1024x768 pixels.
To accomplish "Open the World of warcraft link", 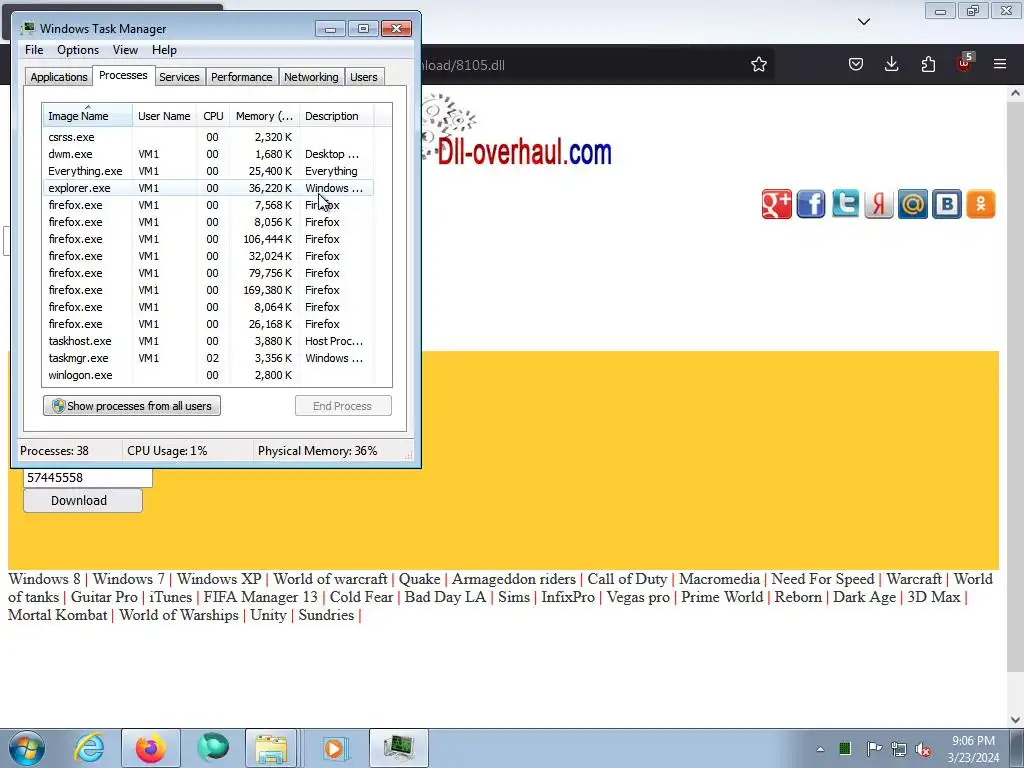I will pyautogui.click(x=330, y=579).
